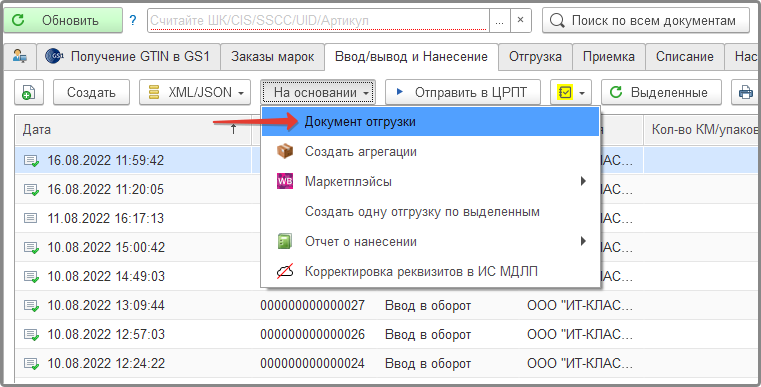Click document number 000000000000027

coord(313,305)
